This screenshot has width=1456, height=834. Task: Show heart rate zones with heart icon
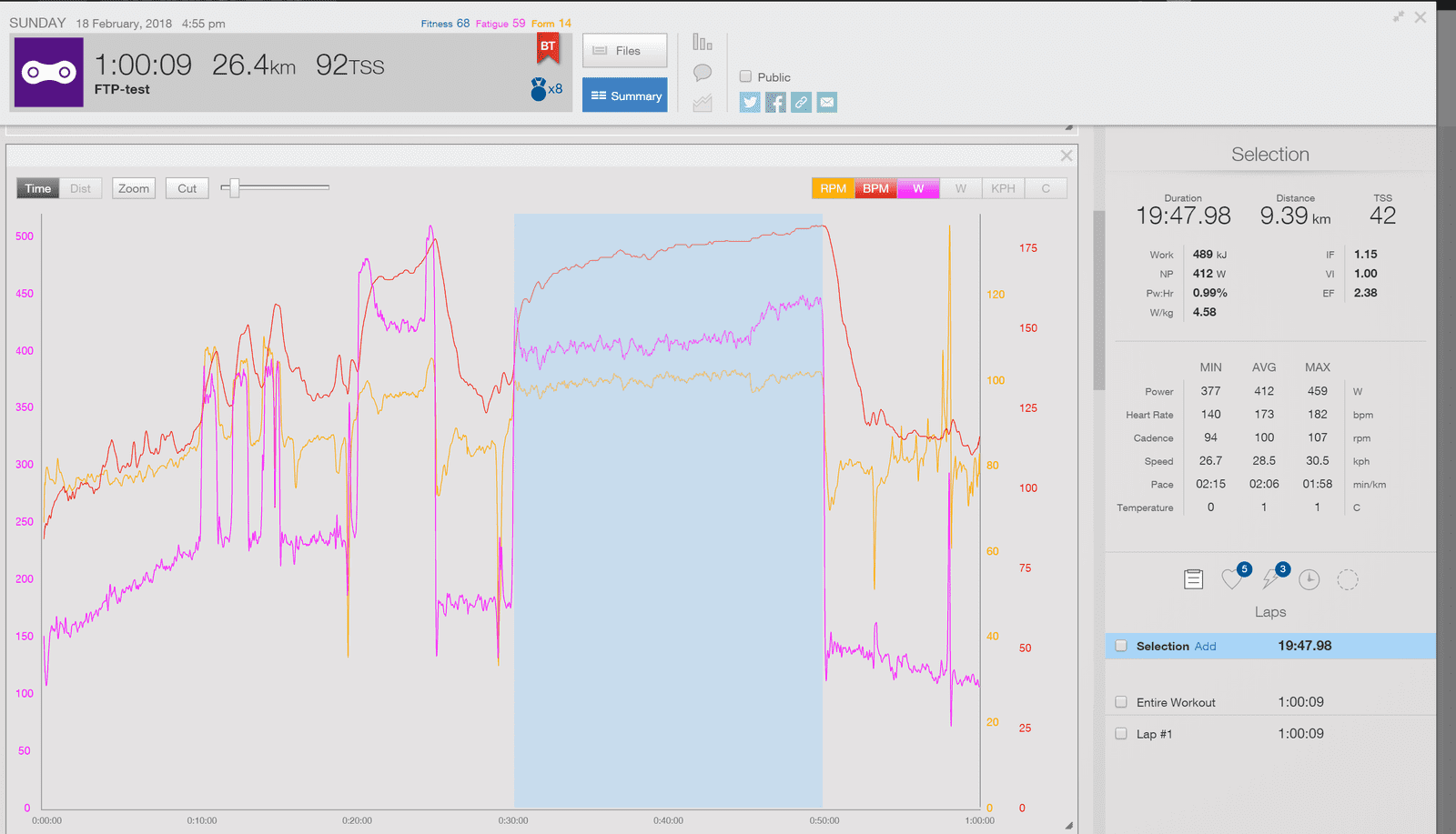click(x=1232, y=579)
